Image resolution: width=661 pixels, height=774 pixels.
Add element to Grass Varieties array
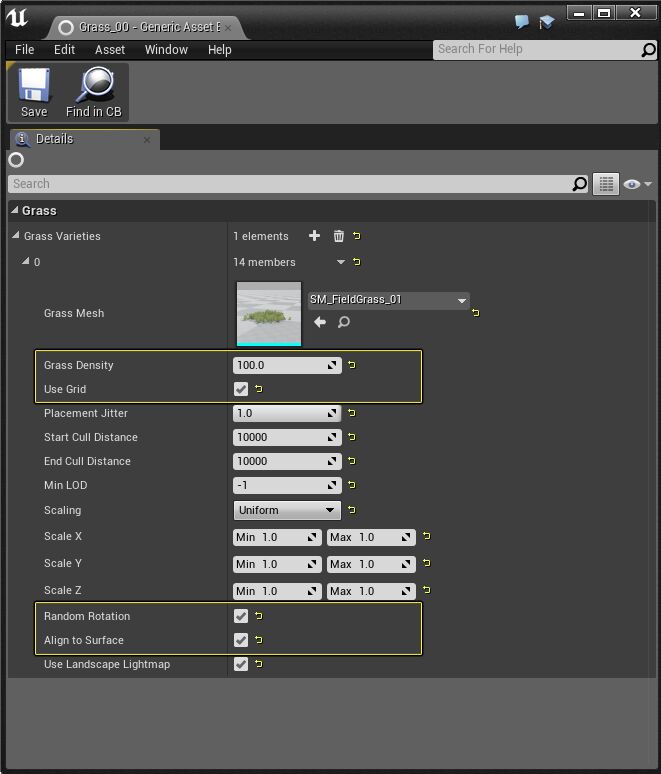coord(314,236)
